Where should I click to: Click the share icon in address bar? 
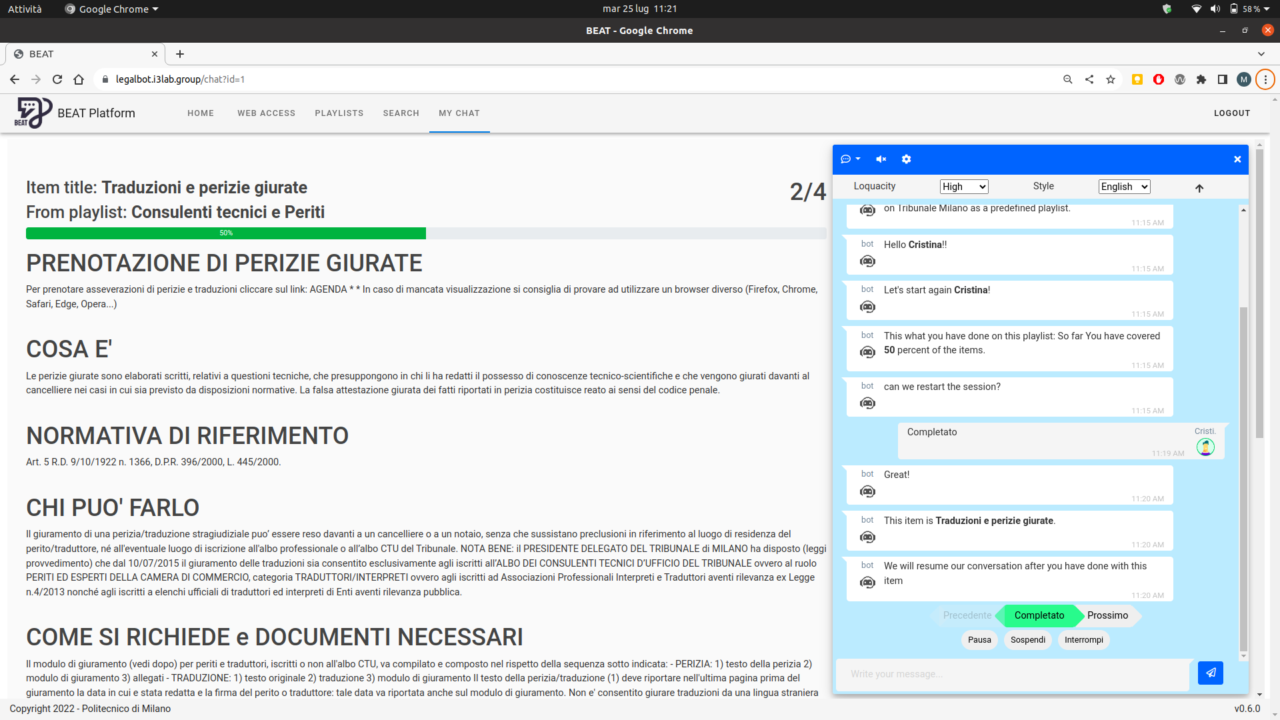point(1089,79)
